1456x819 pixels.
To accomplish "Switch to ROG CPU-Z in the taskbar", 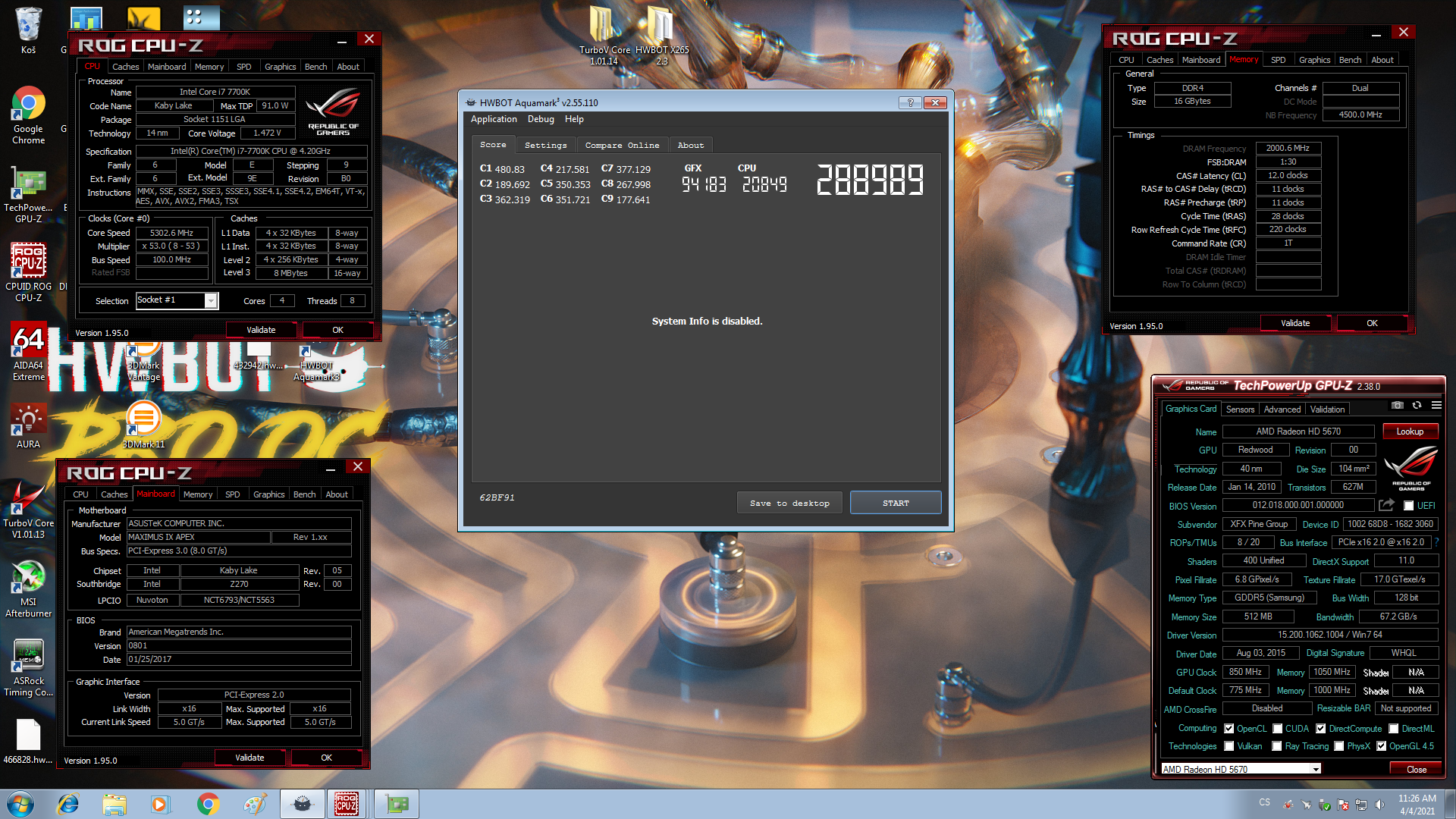I will (347, 804).
